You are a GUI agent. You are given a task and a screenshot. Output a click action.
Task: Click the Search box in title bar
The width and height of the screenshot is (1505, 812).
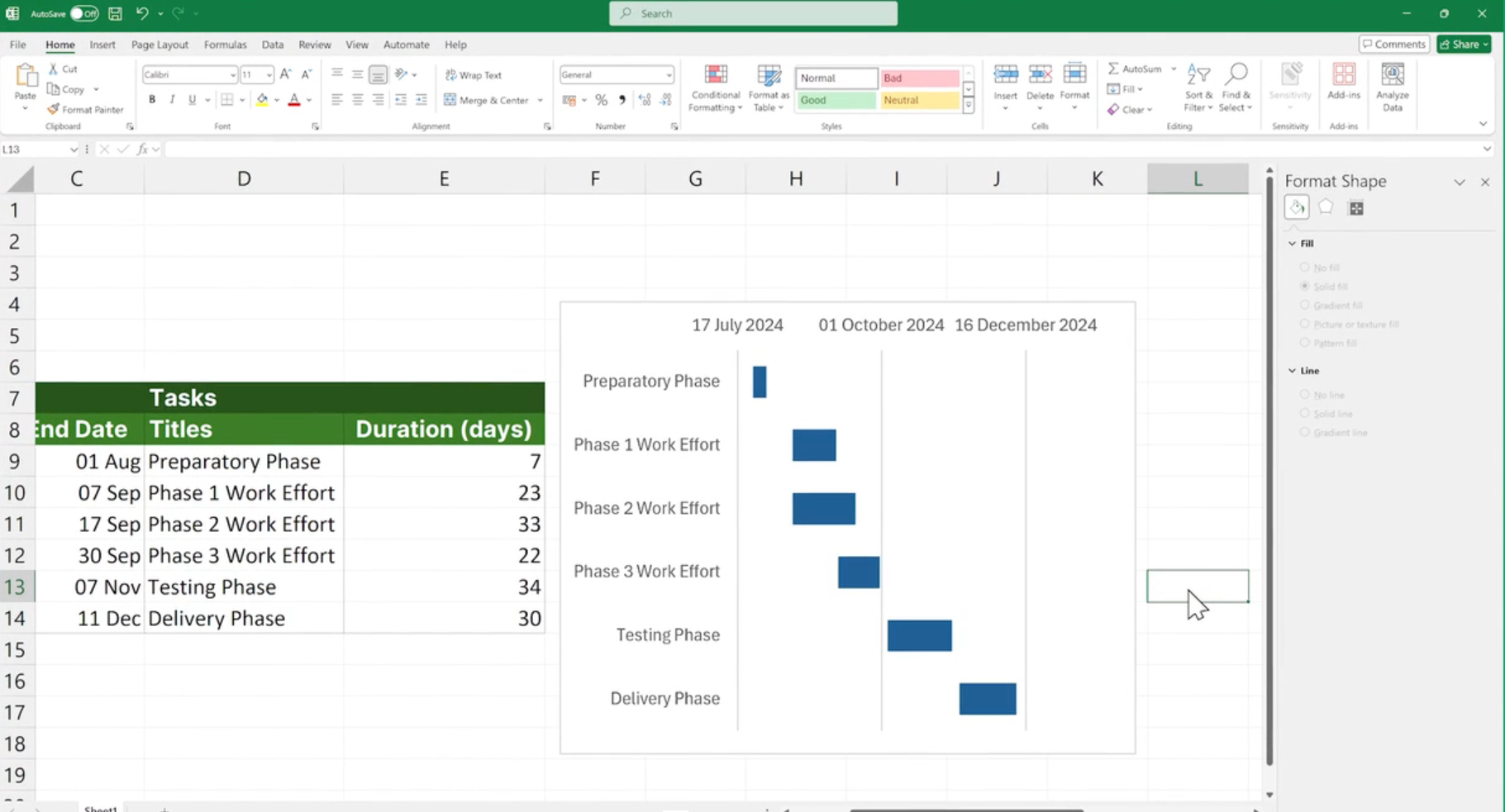pos(753,13)
